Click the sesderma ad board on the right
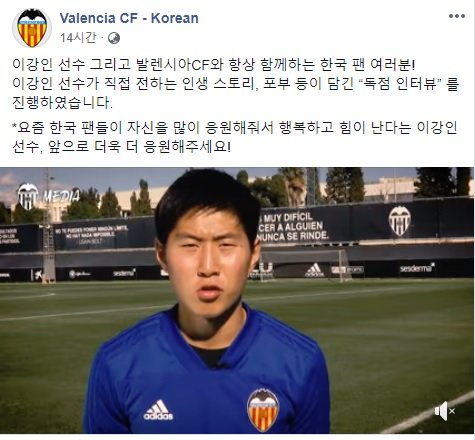The height and width of the screenshot is (440, 475). point(417,268)
